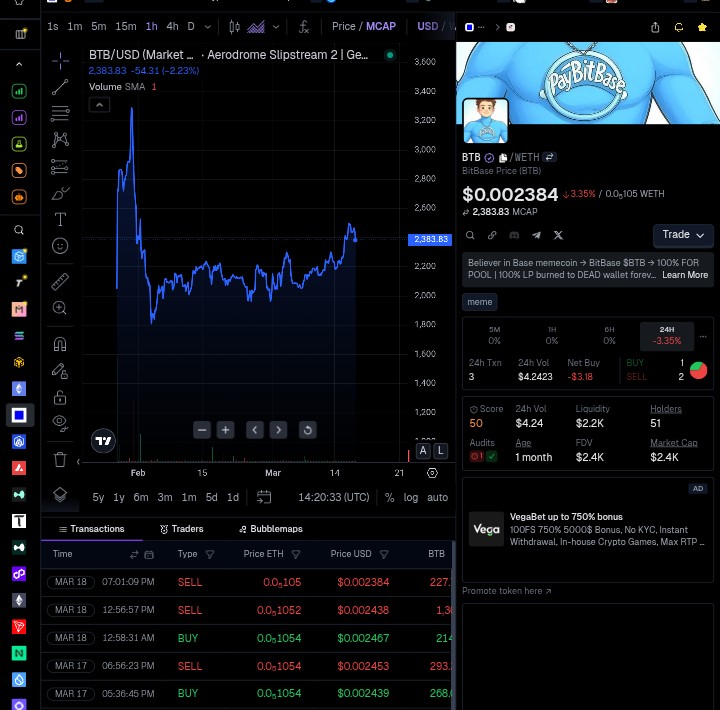Pick the brush drawing tool

click(60, 193)
